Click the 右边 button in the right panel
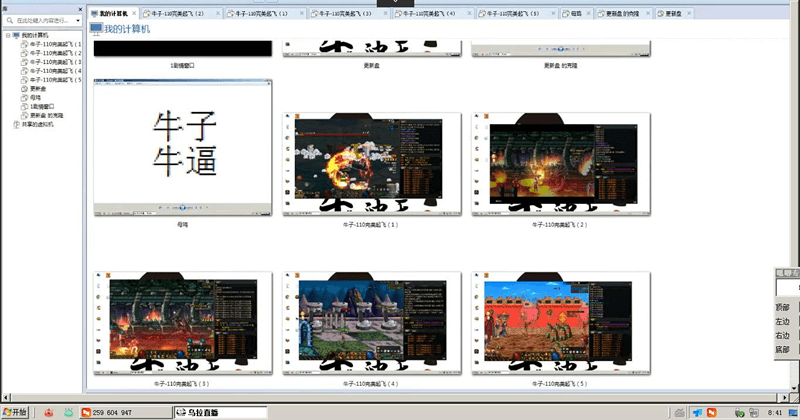800x420 pixels. [783, 335]
